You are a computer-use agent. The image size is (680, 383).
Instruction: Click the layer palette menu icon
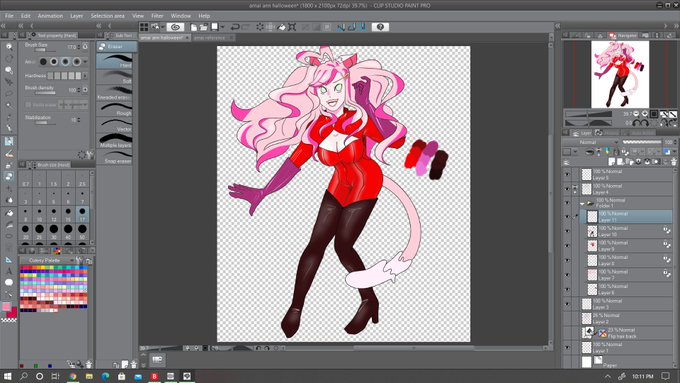tap(566, 162)
